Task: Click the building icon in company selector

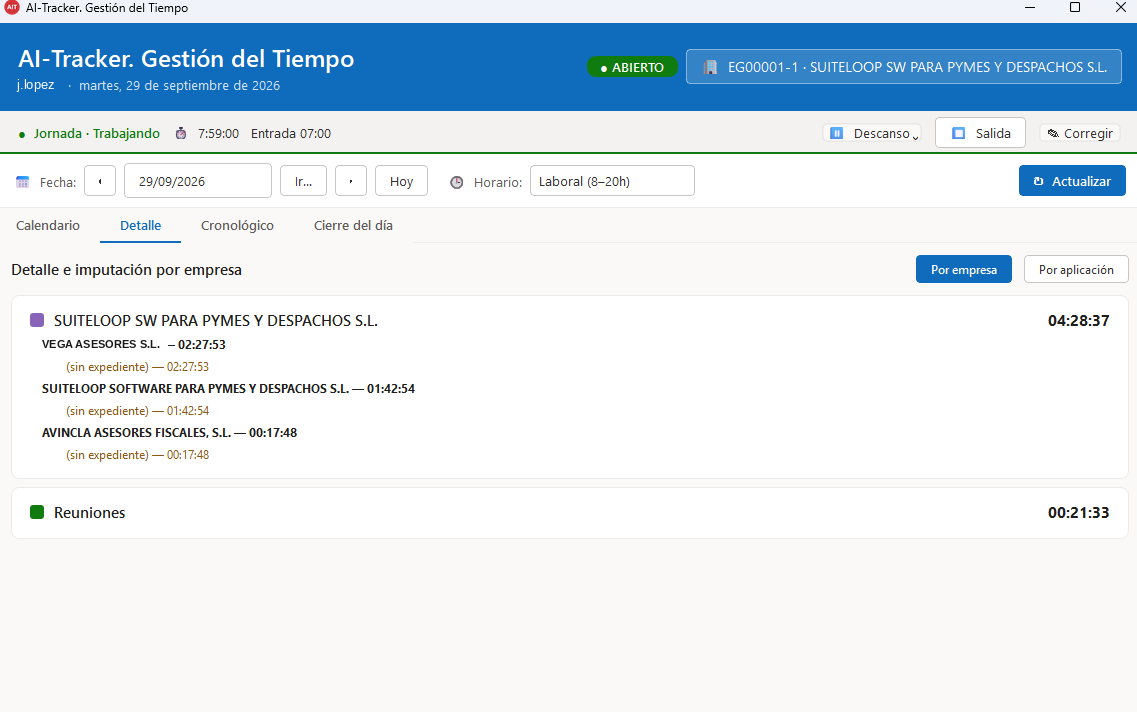Action: [711, 67]
